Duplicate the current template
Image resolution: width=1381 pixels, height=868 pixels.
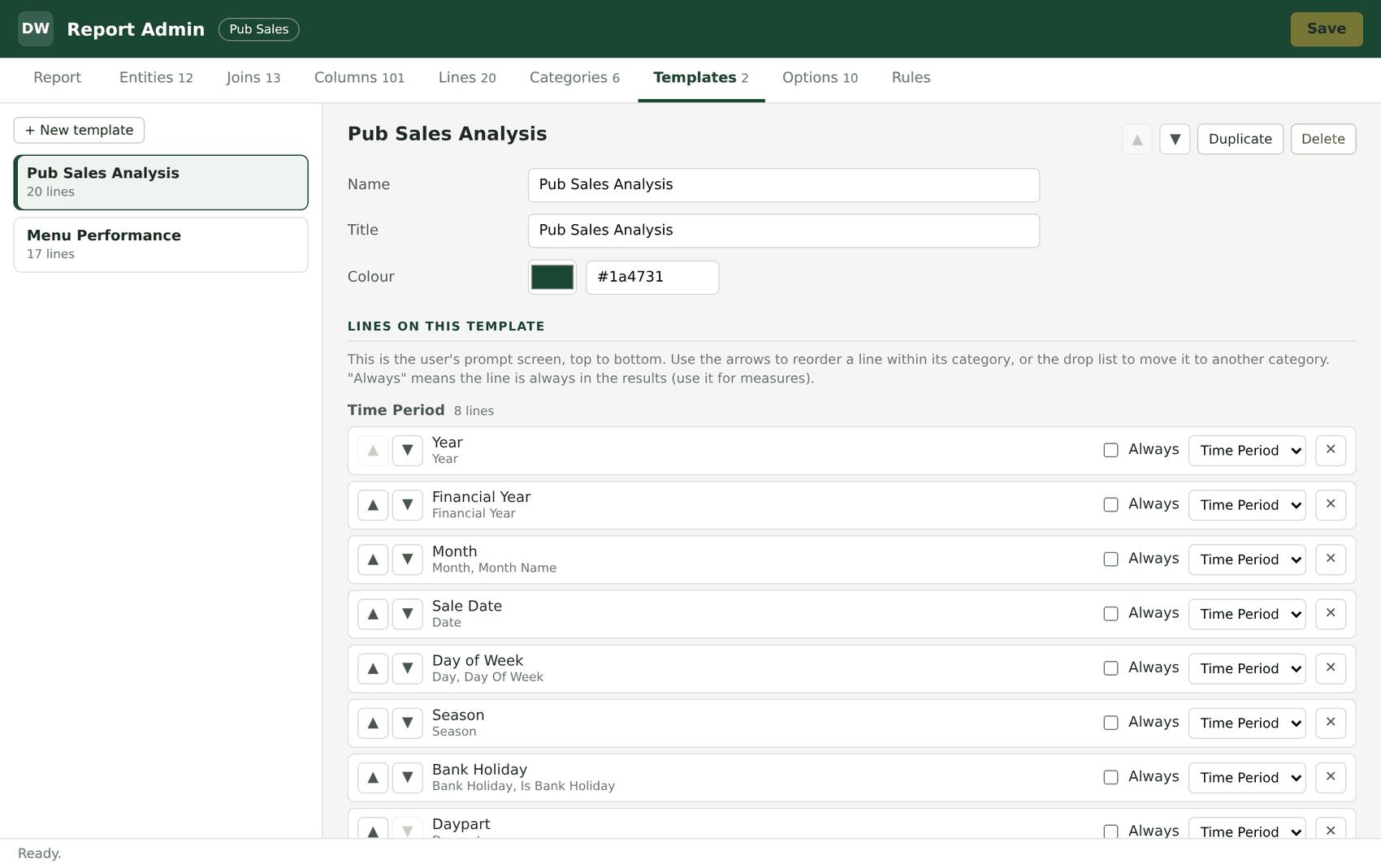[x=1240, y=139]
